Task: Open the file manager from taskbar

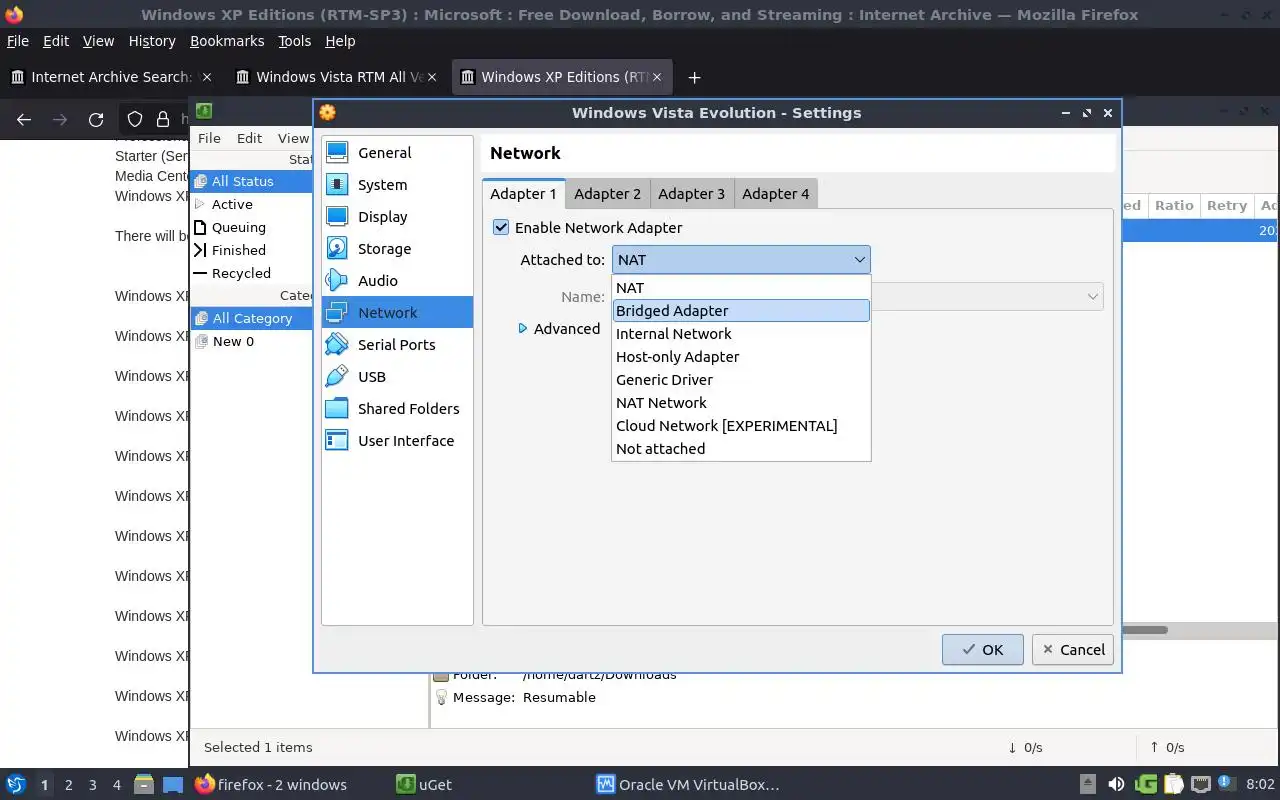Action: (x=144, y=784)
